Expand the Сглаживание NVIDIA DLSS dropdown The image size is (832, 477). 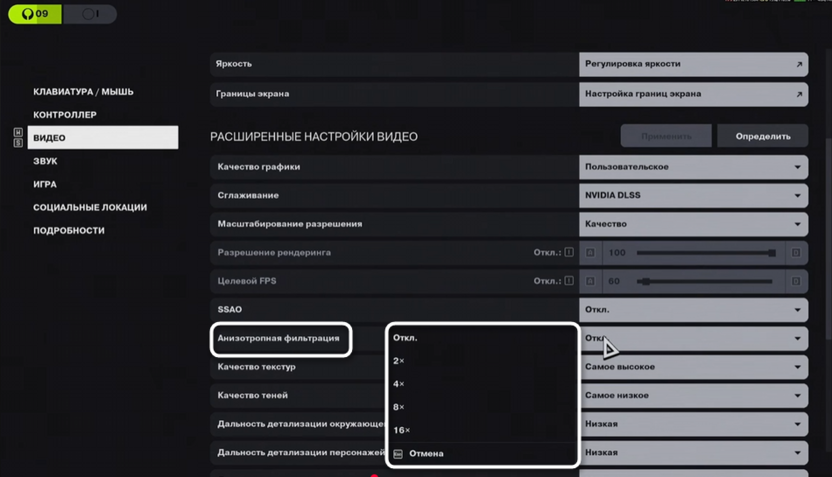tap(694, 196)
